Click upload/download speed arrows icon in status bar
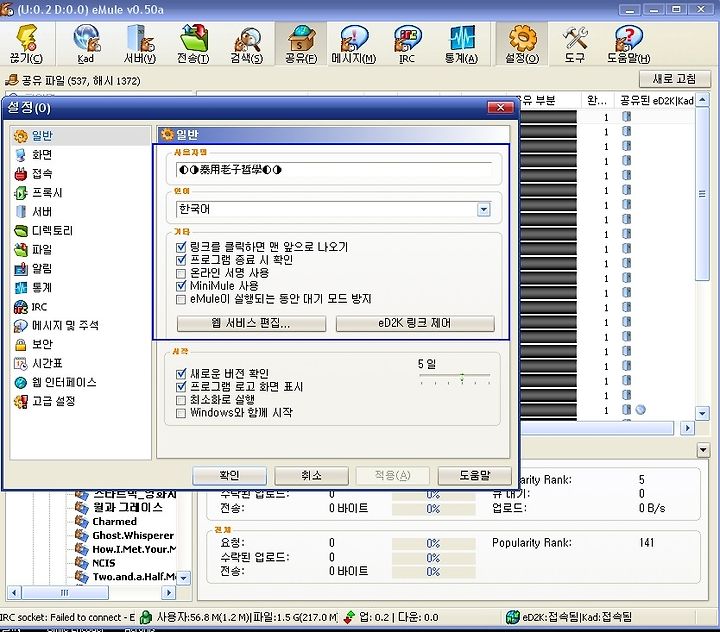This screenshot has height=632, width=720. pos(349,617)
